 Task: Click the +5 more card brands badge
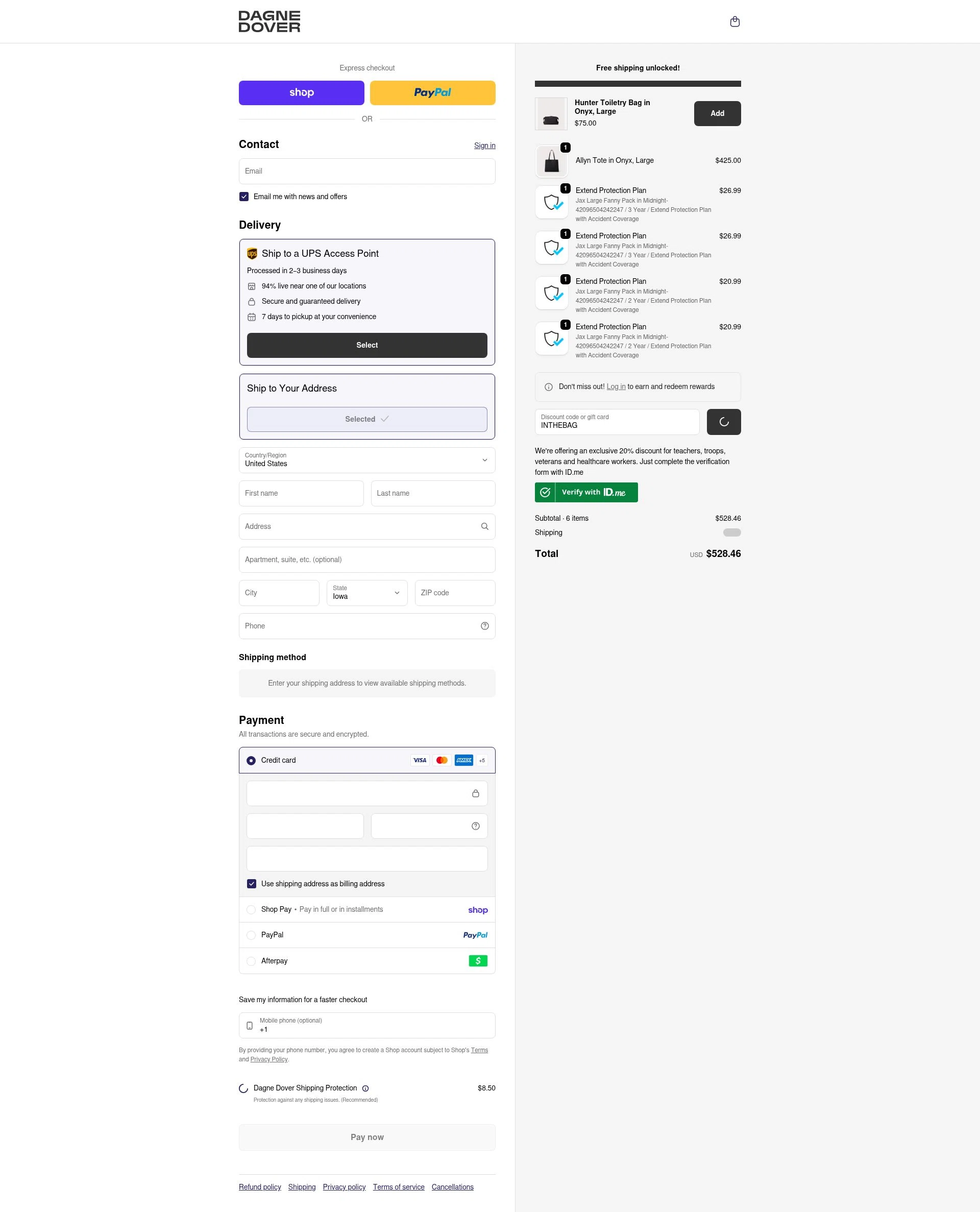click(x=481, y=760)
